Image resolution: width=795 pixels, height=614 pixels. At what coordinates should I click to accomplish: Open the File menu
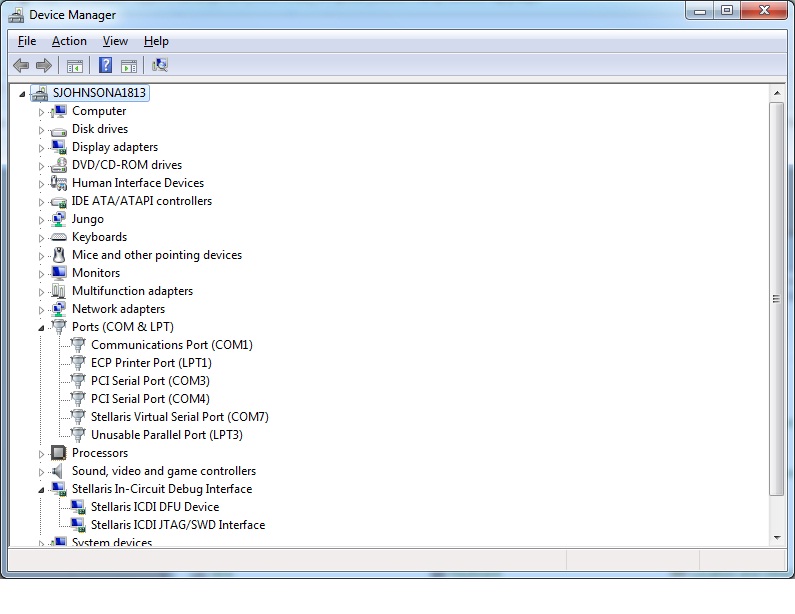(x=27, y=41)
